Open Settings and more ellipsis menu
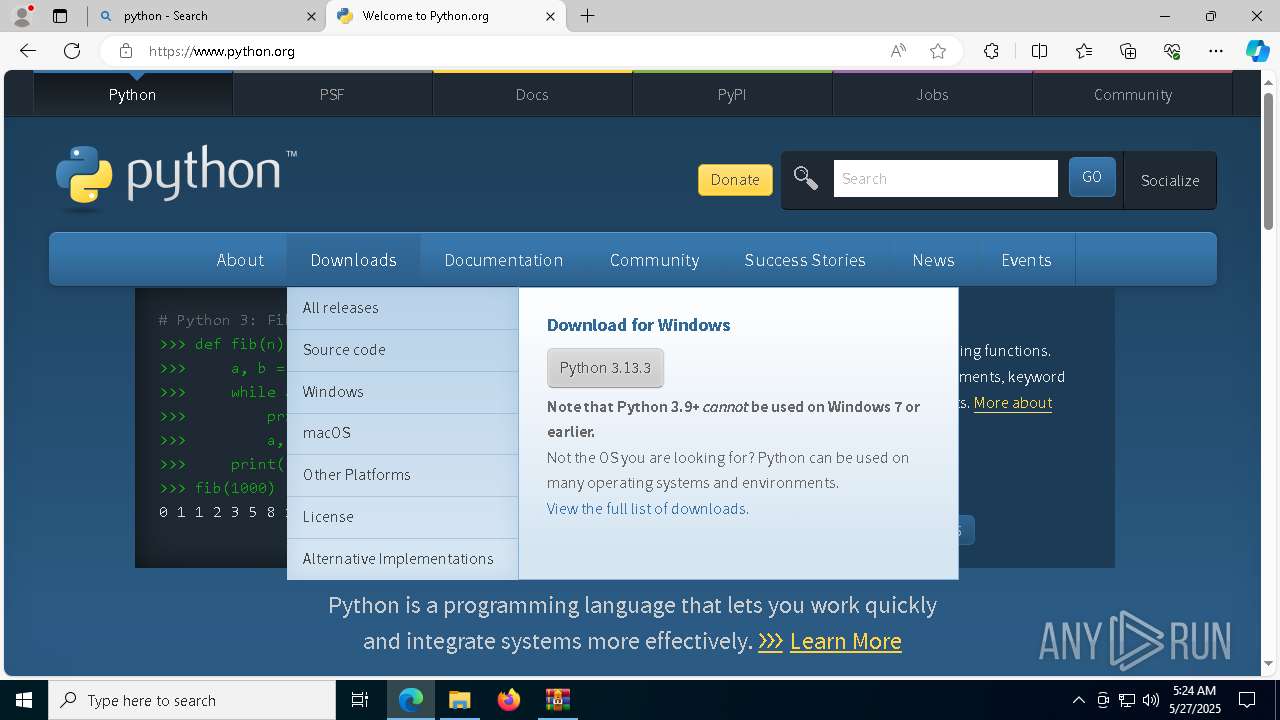This screenshot has width=1280, height=720. point(1216,51)
